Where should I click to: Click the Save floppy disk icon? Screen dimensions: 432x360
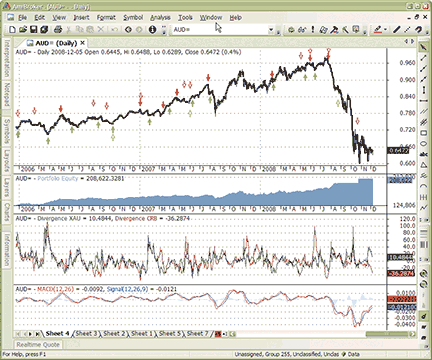pos(33,30)
